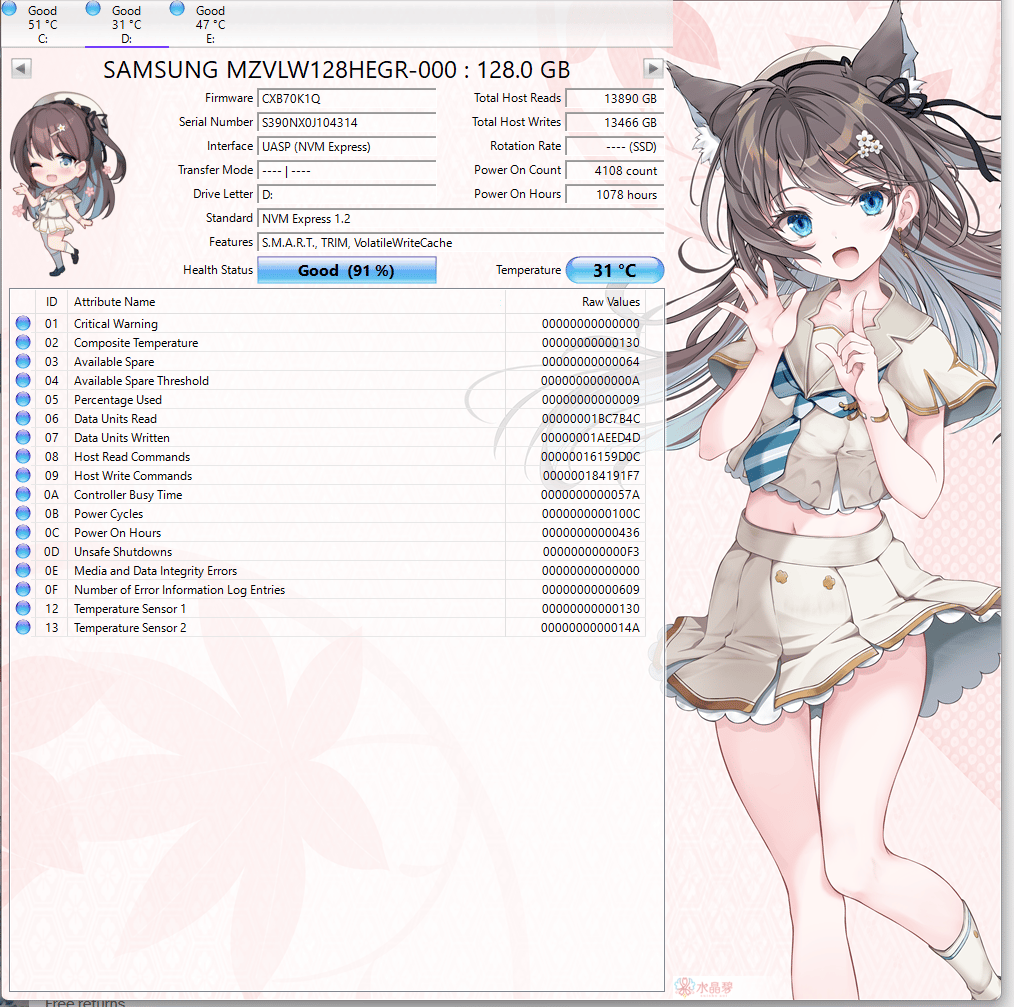The image size is (1014, 1007).
Task: Go to next disk with right arrow
Action: coord(653,69)
